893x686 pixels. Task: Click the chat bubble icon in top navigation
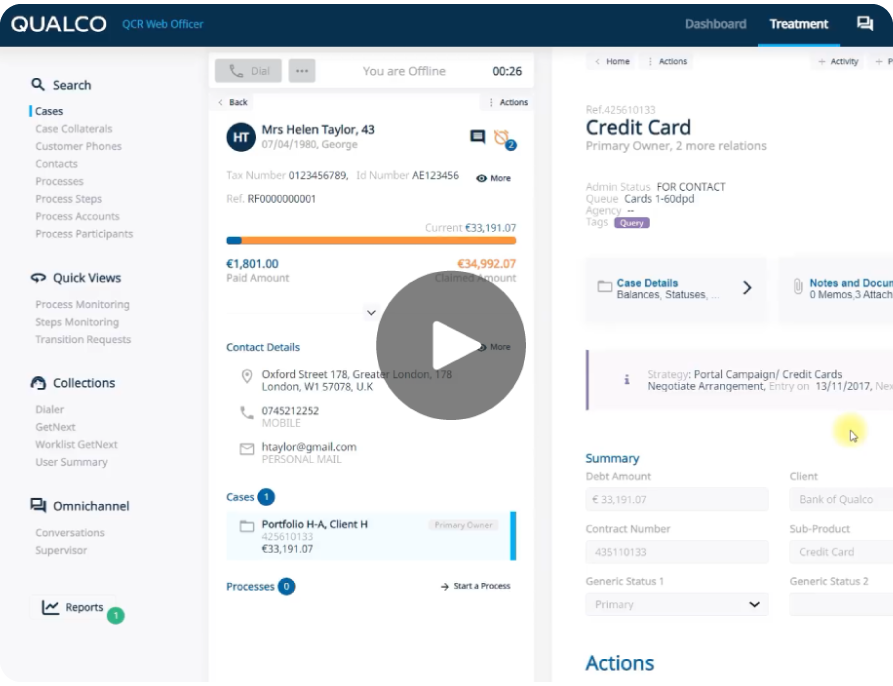pyautogui.click(x=864, y=23)
